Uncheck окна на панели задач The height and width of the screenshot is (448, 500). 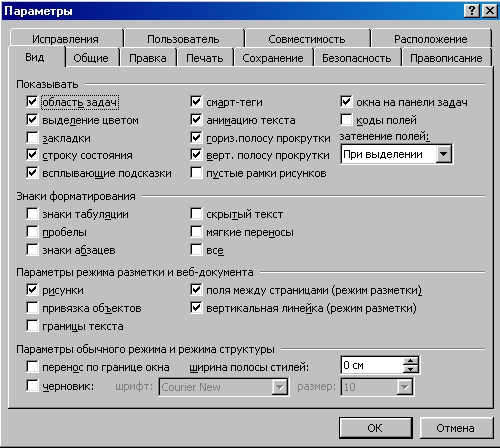coord(346,101)
